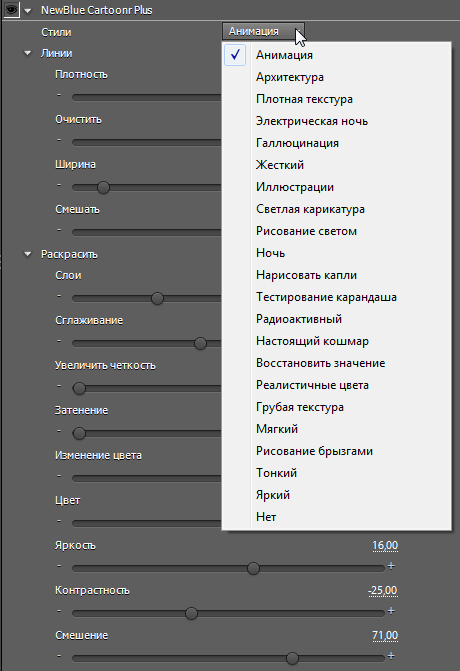Viewport: 460px width, 671px height.
Task: Collapse the NewBlue Cartoonr Plus effect
Action: [28, 11]
